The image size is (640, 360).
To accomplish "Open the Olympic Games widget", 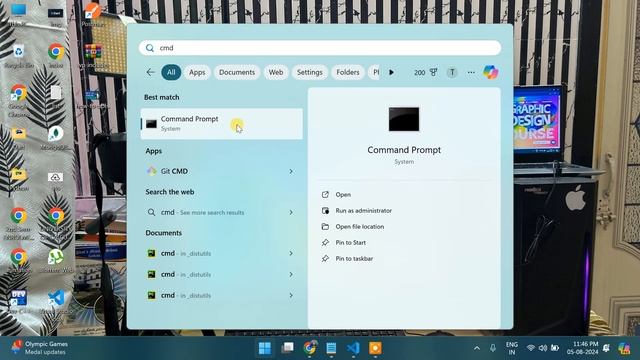I will [x=39, y=348].
